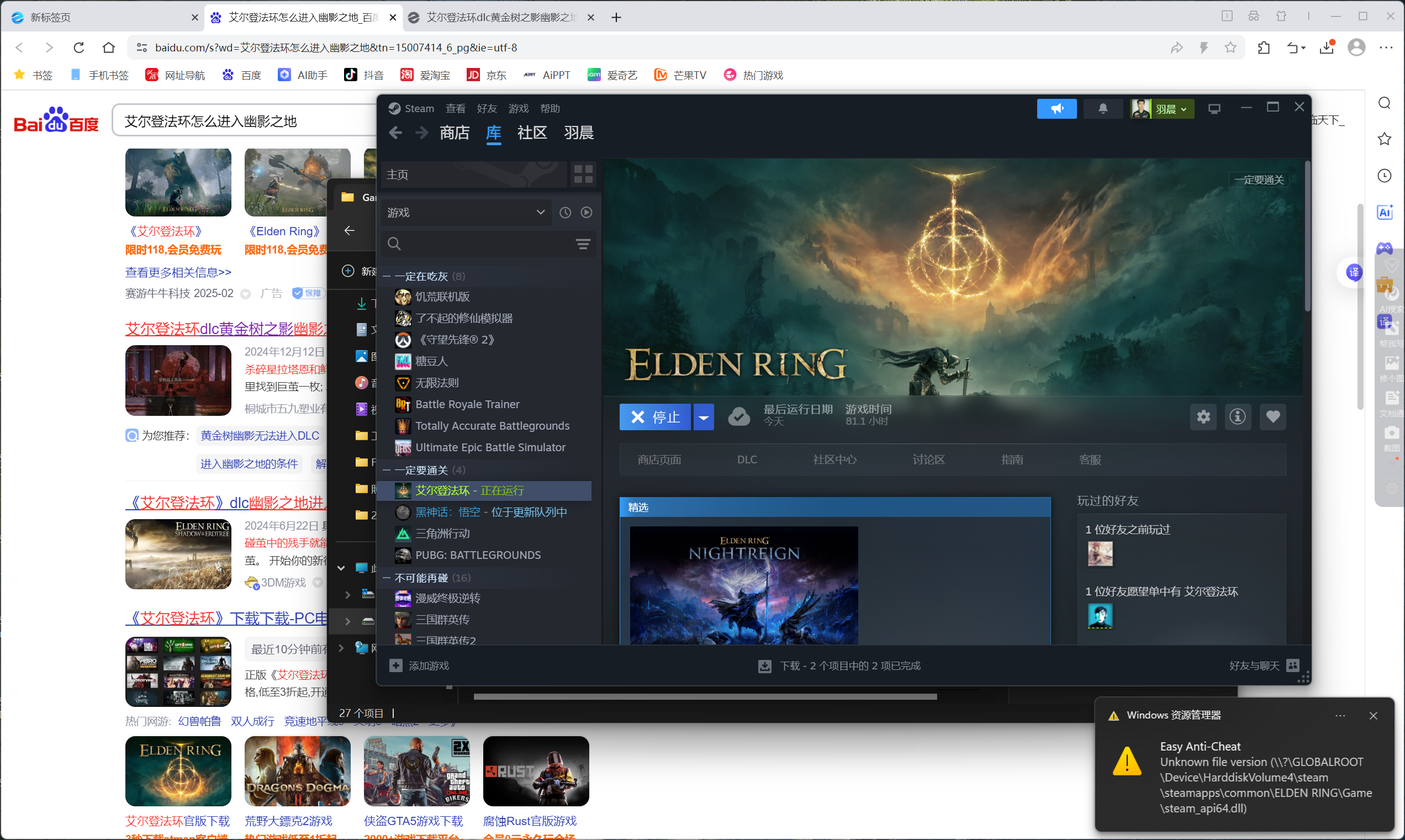Collapse the 一定在吃灰 category
This screenshot has height=840, width=1405.
click(387, 277)
